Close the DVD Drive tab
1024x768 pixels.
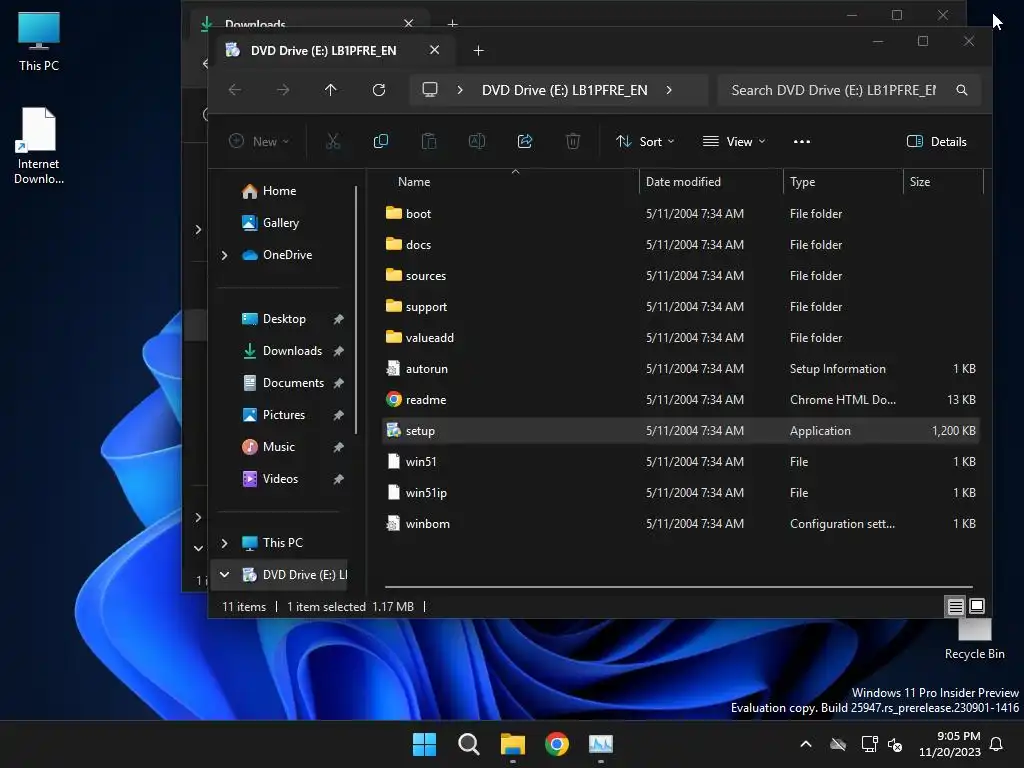point(434,50)
